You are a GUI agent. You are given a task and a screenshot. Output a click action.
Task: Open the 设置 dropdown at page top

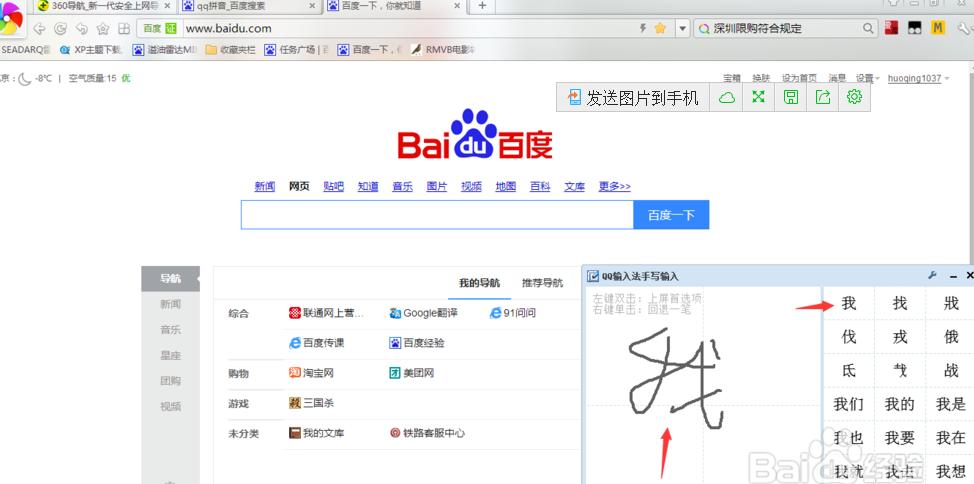[867, 78]
